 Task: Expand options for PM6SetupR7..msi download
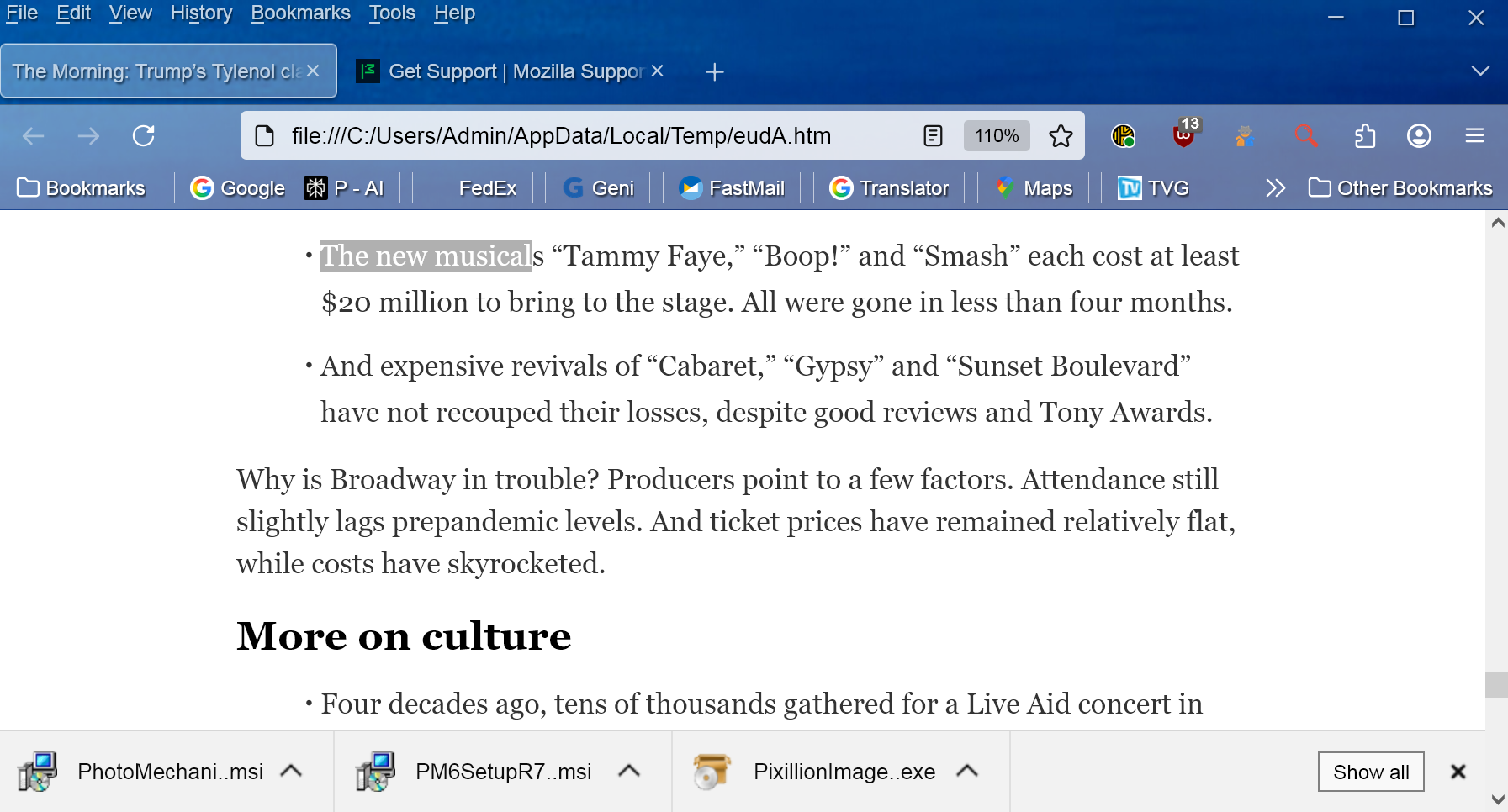point(629,771)
